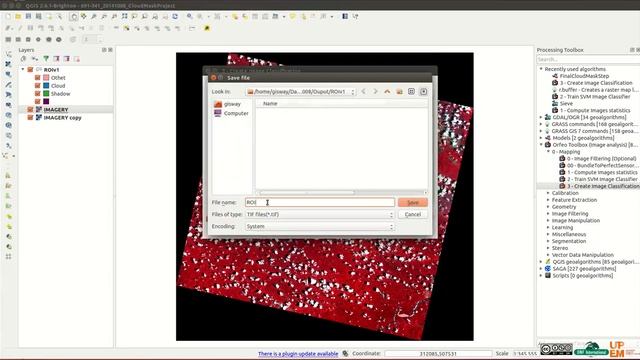Create new folder in Save file dialog
Image resolution: width=640 pixels, height=360 pixels.
coord(399,91)
